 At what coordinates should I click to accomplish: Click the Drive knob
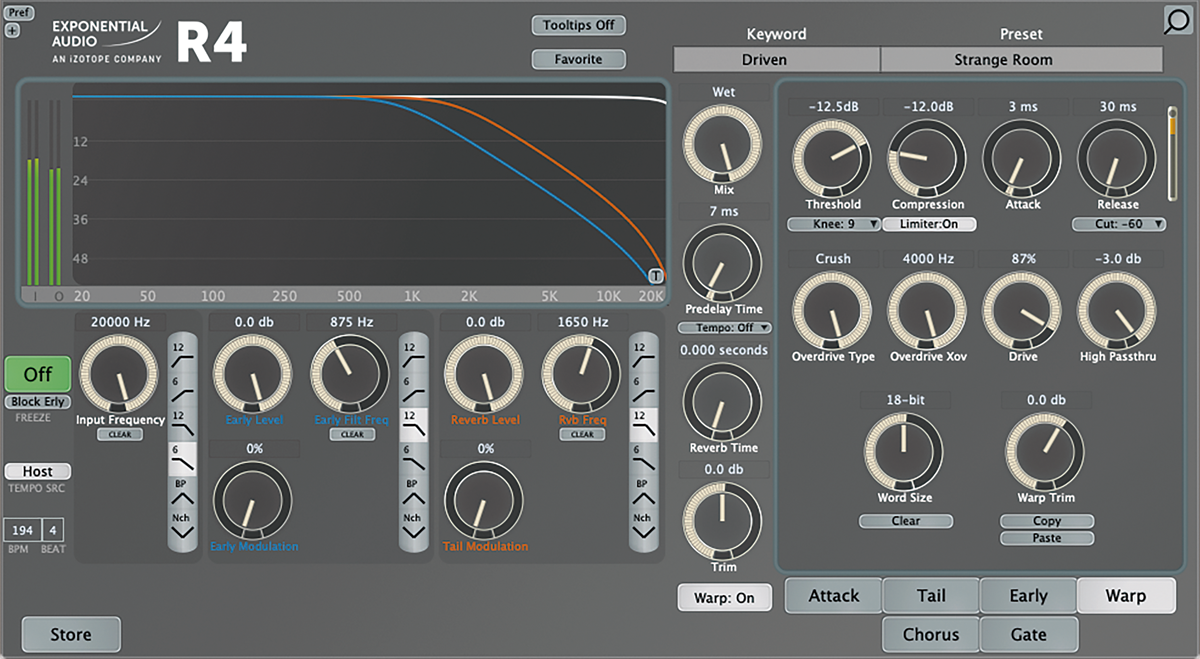pyautogui.click(x=1022, y=311)
